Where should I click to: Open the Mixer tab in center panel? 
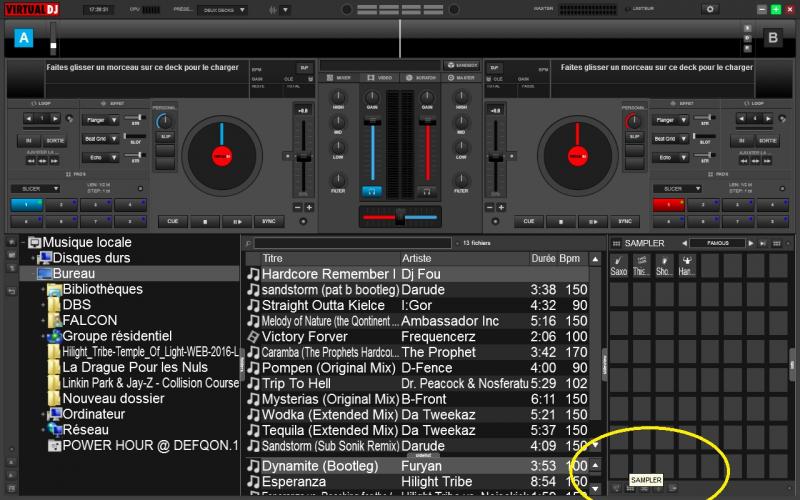(339, 78)
